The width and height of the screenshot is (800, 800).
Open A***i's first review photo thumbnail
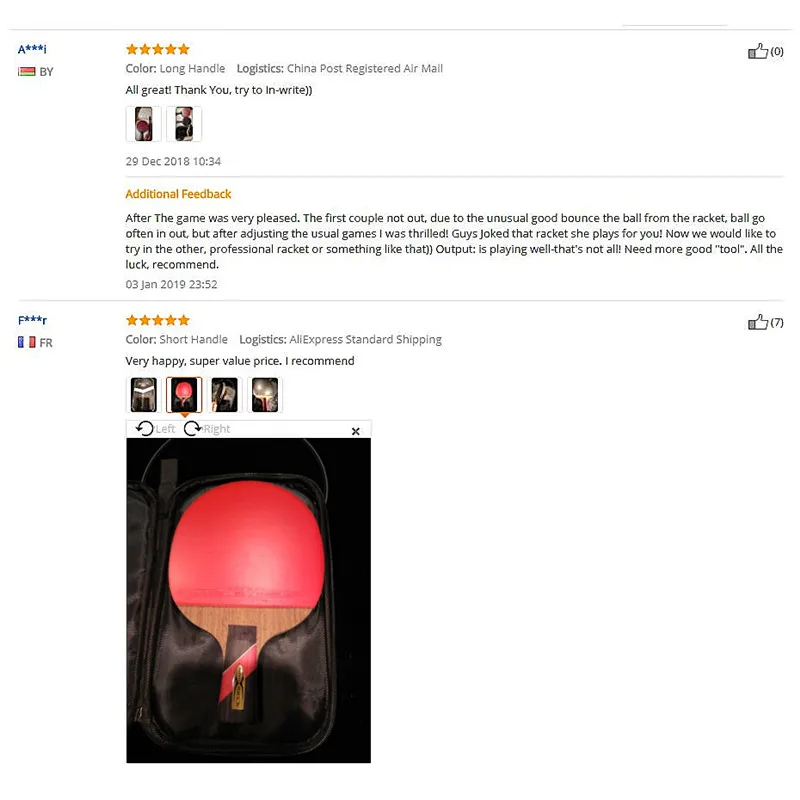(x=143, y=124)
